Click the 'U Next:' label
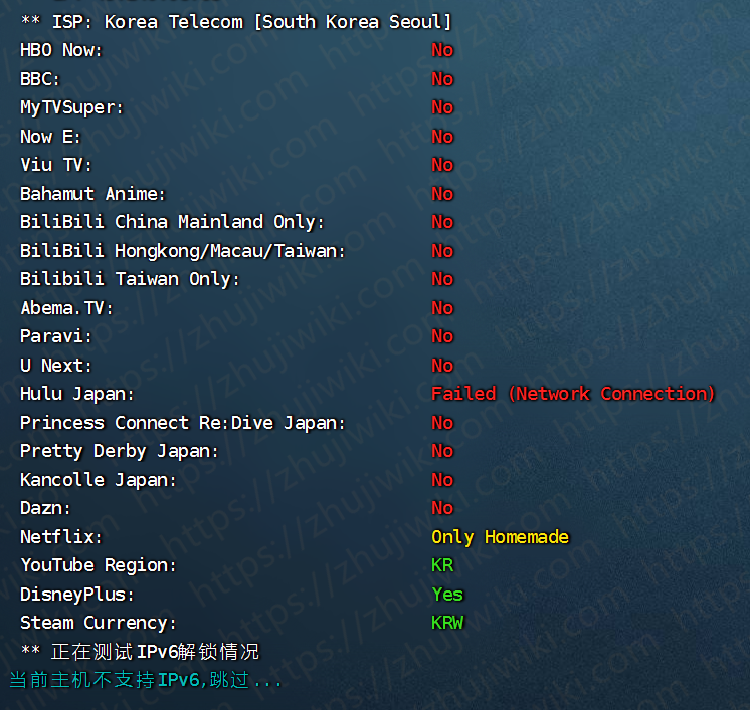 [x=55, y=366]
